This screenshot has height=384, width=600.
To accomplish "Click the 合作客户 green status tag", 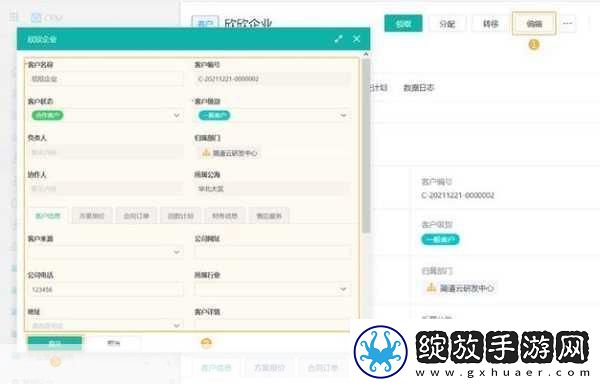I will 48,115.
